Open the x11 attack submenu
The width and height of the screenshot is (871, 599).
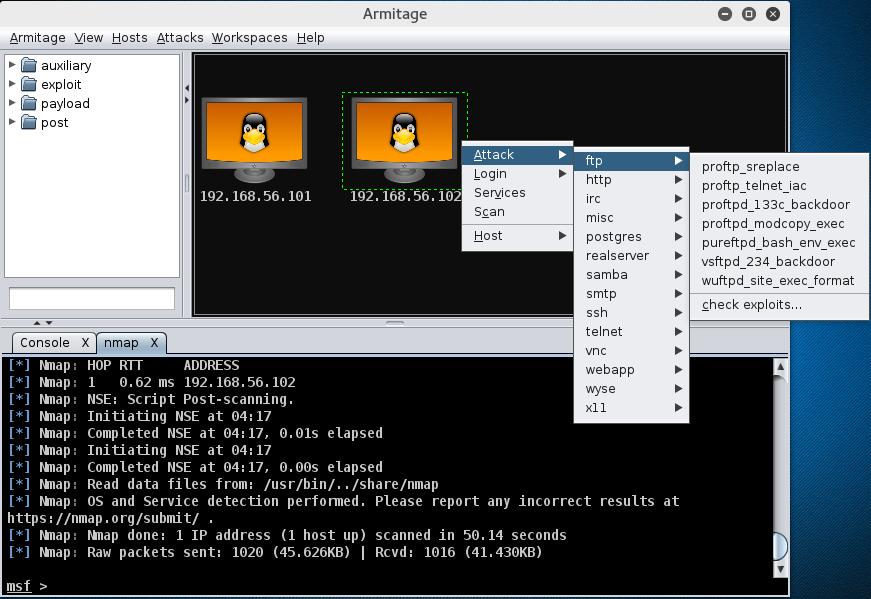click(632, 408)
